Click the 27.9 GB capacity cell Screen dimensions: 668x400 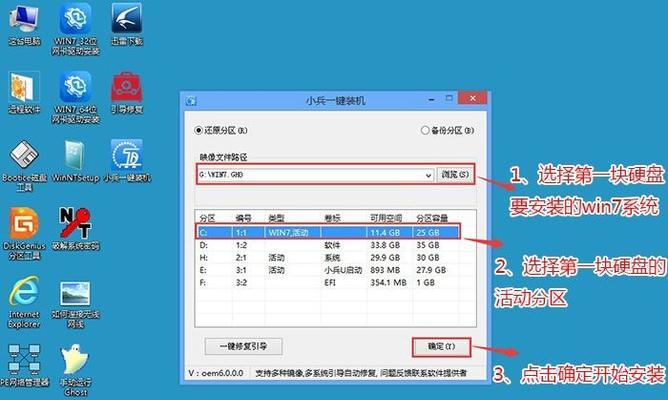pos(431,270)
